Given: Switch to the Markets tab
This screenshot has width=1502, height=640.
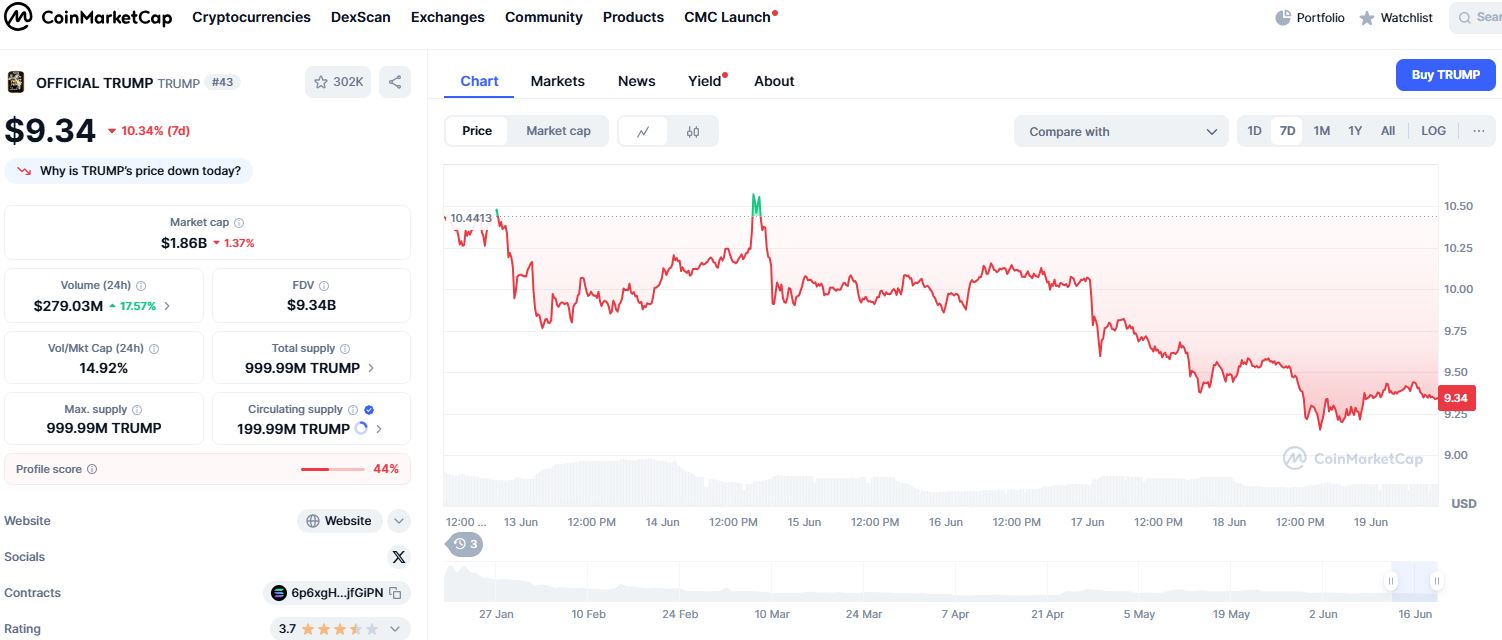Looking at the screenshot, I should coord(558,81).
